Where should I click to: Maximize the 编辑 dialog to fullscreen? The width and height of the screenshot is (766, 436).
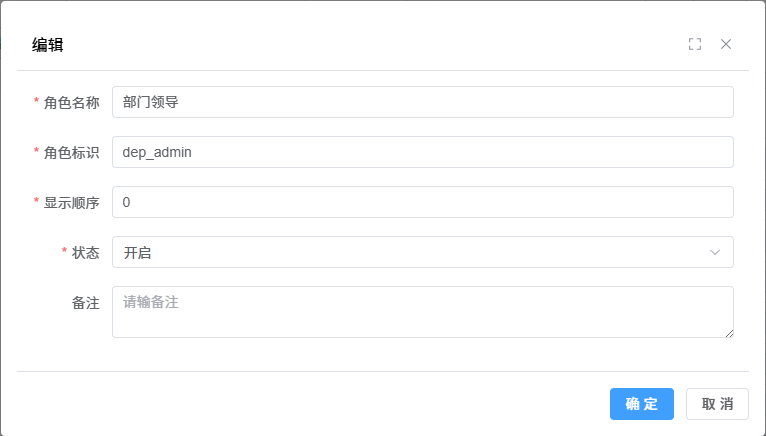(695, 44)
